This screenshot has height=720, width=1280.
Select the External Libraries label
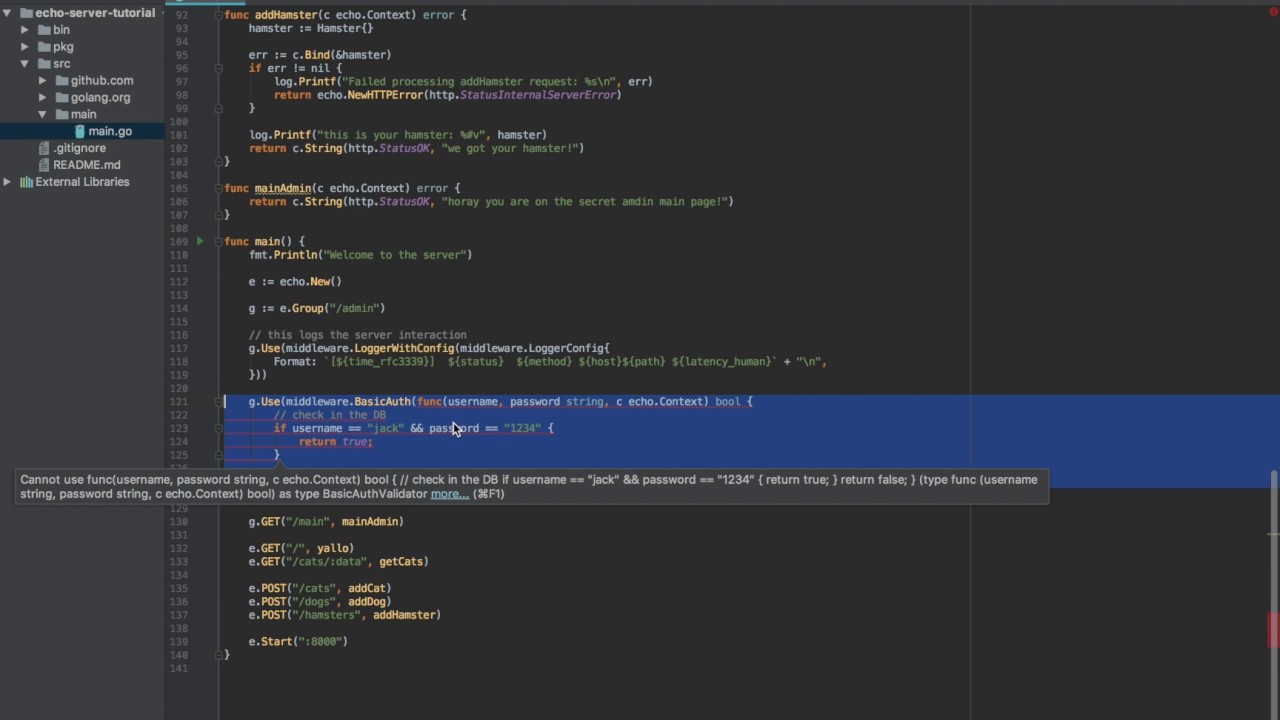click(x=82, y=182)
